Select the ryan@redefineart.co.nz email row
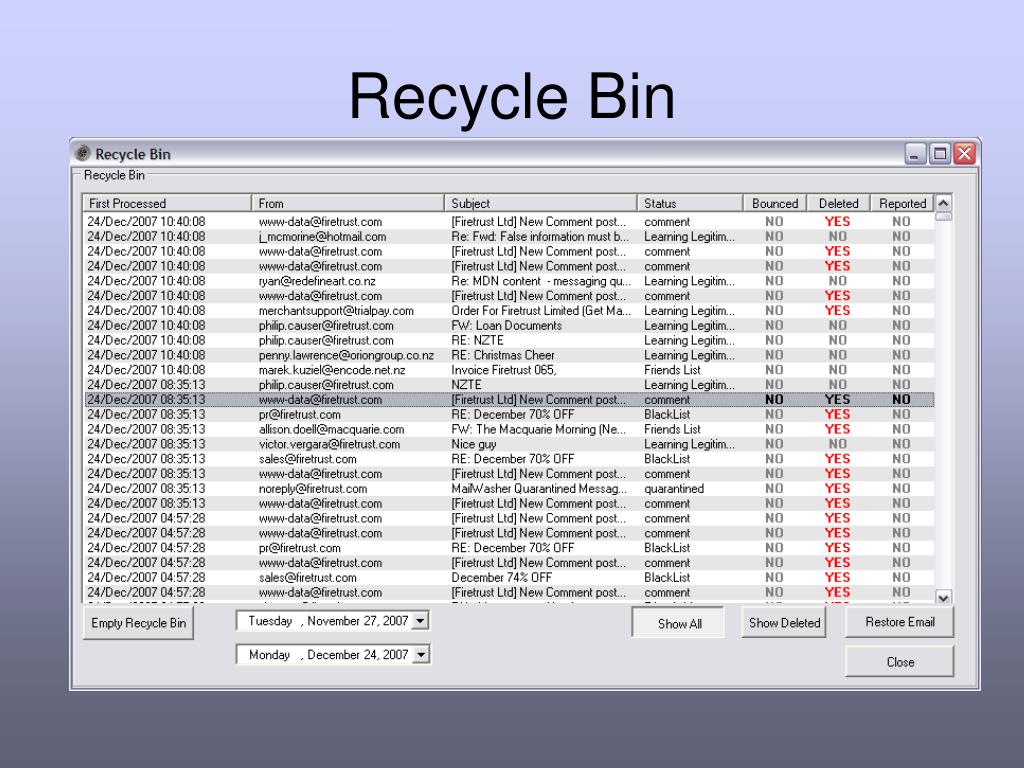Screen dimensions: 1024x768 (x=509, y=281)
